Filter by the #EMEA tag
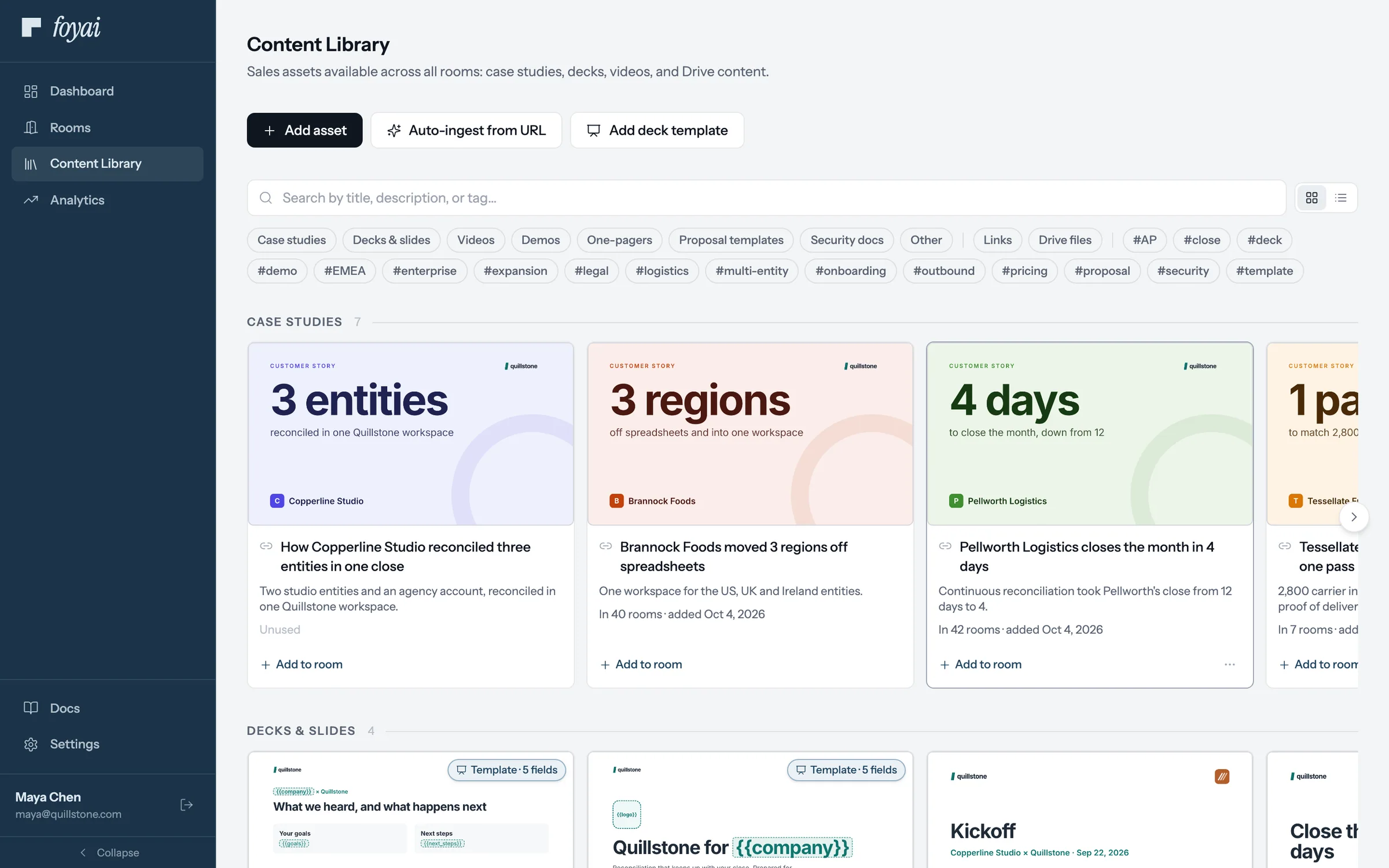Viewport: 1389px width, 868px height. [x=345, y=271]
